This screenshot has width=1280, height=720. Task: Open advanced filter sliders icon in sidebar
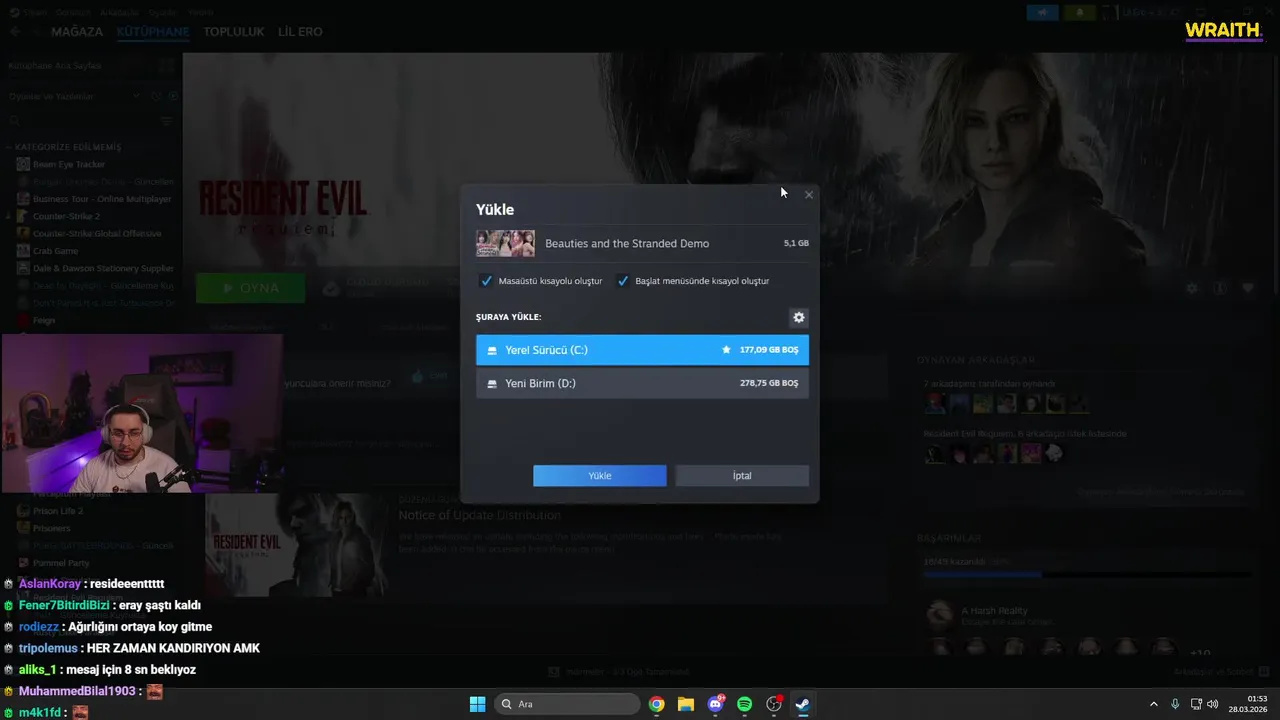pos(167,121)
